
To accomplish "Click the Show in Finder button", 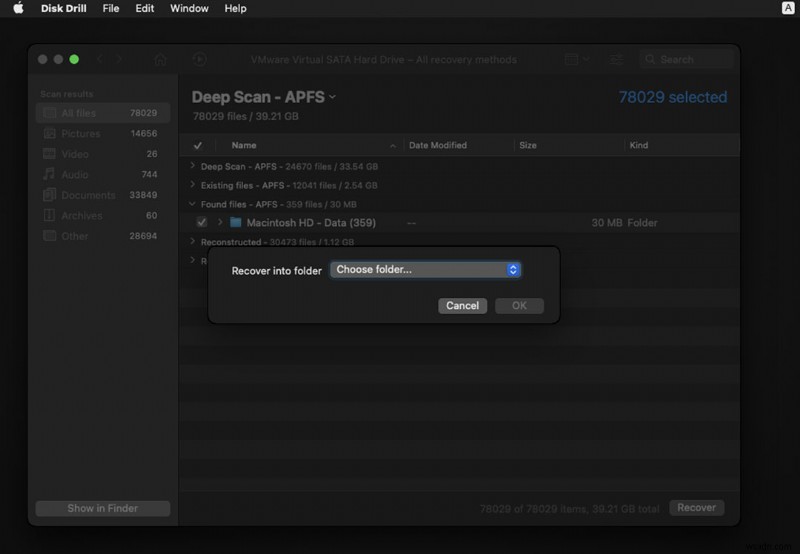I will coord(103,508).
